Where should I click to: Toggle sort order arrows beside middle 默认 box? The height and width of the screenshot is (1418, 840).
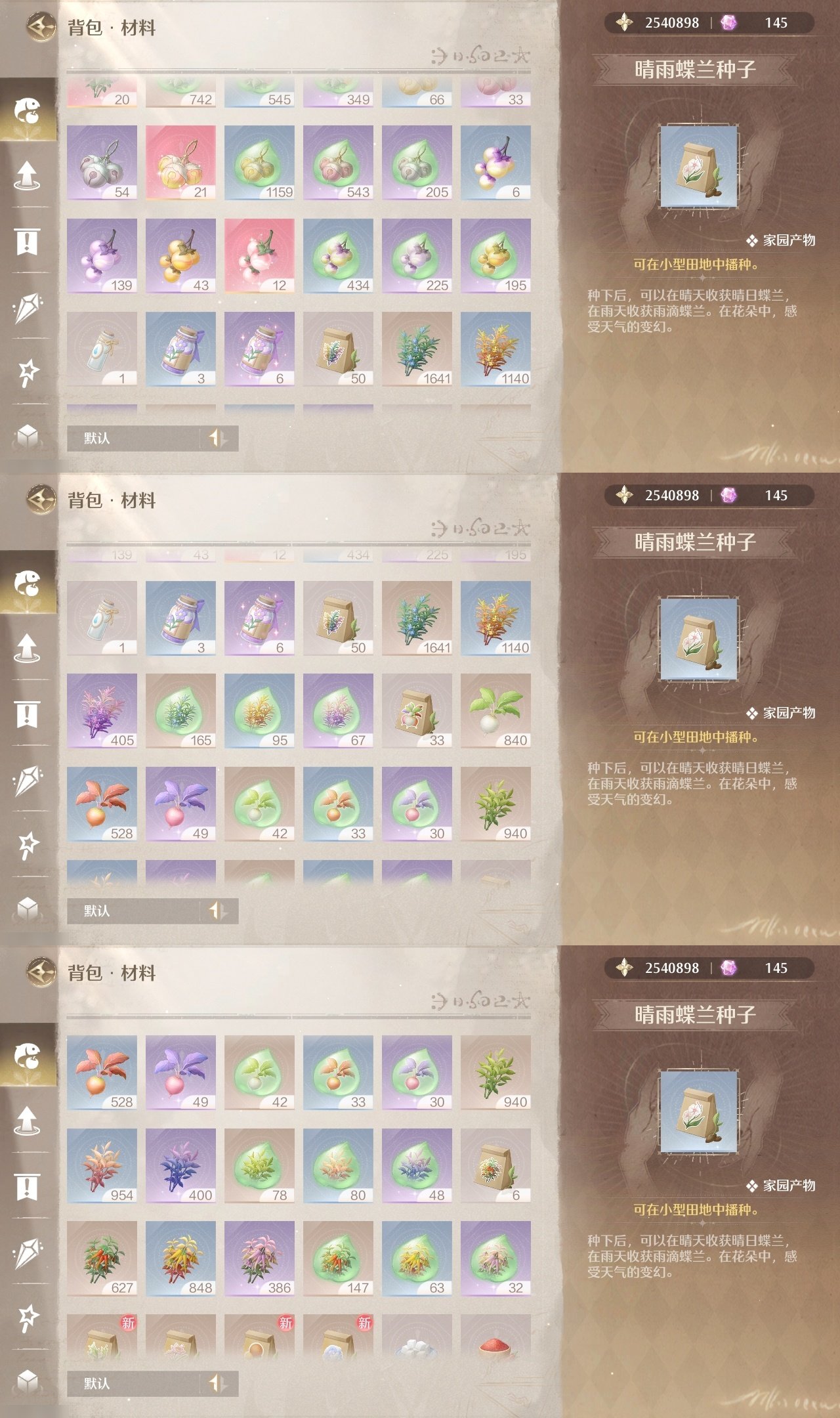pyautogui.click(x=218, y=911)
